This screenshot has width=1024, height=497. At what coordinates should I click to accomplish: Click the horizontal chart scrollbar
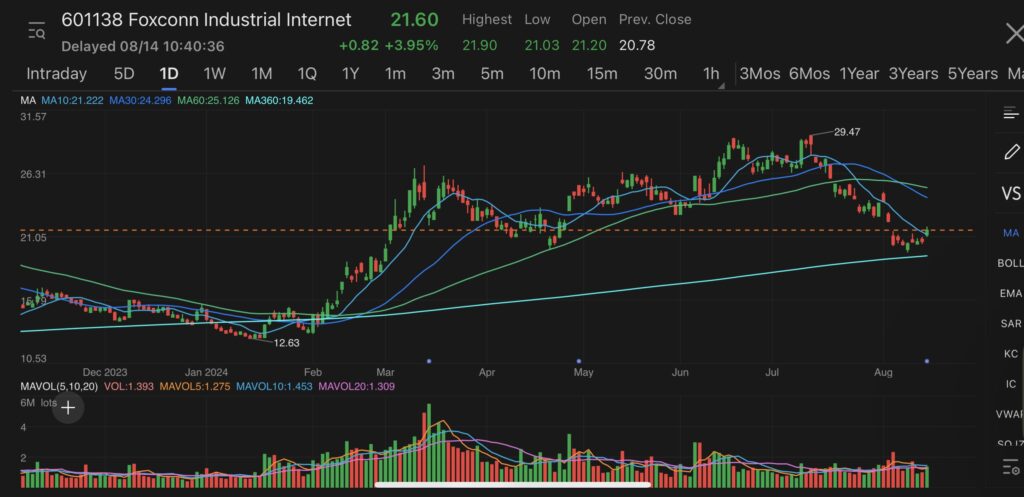[513, 485]
